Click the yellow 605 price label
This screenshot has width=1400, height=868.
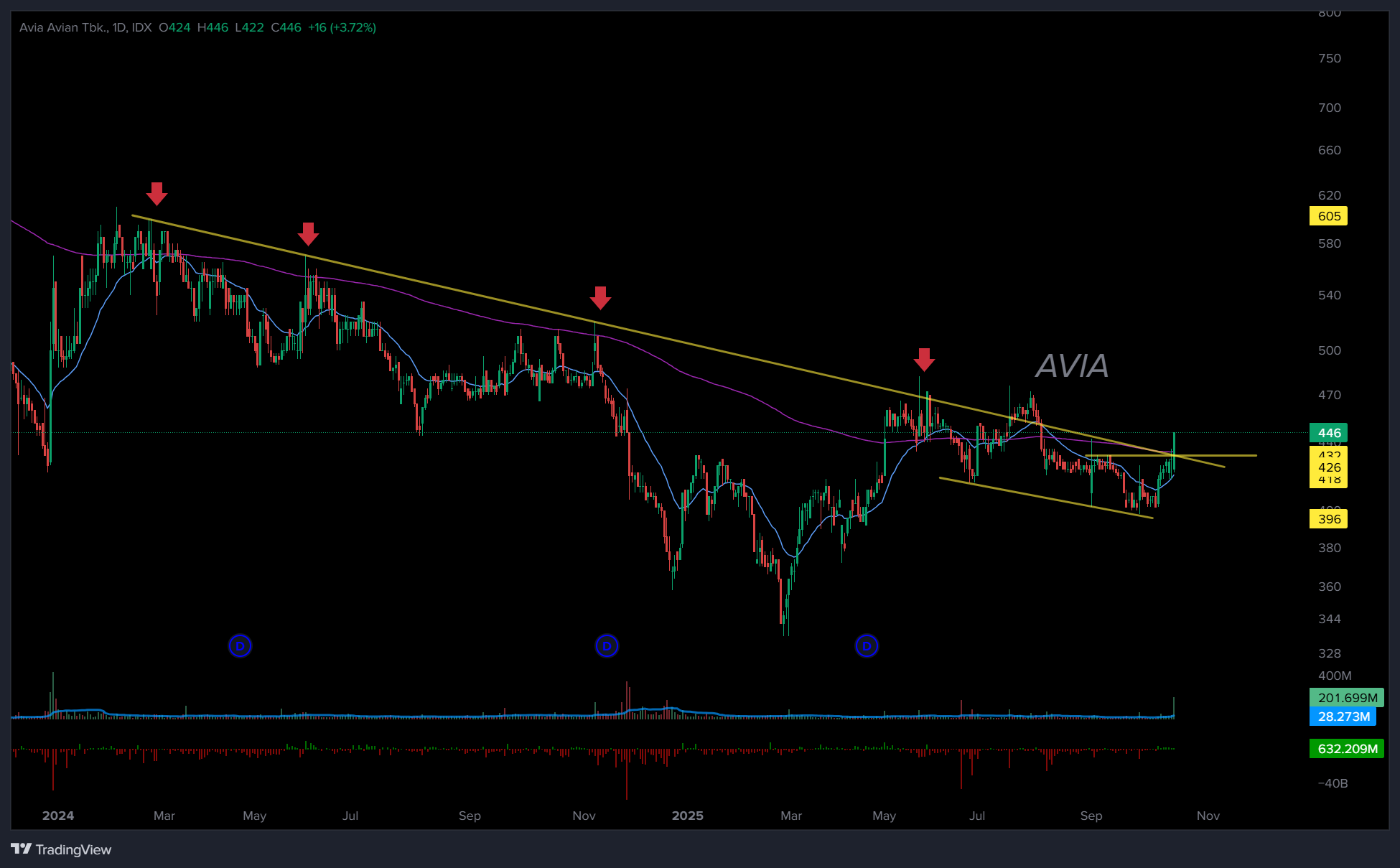pyautogui.click(x=1328, y=216)
